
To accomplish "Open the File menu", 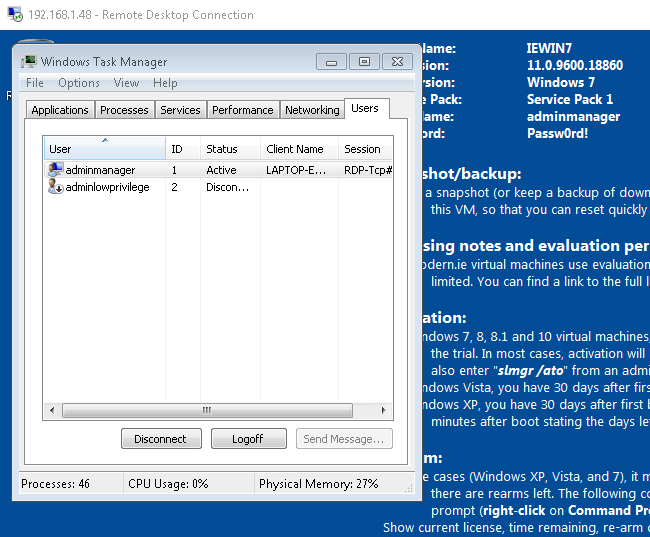I will click(34, 83).
